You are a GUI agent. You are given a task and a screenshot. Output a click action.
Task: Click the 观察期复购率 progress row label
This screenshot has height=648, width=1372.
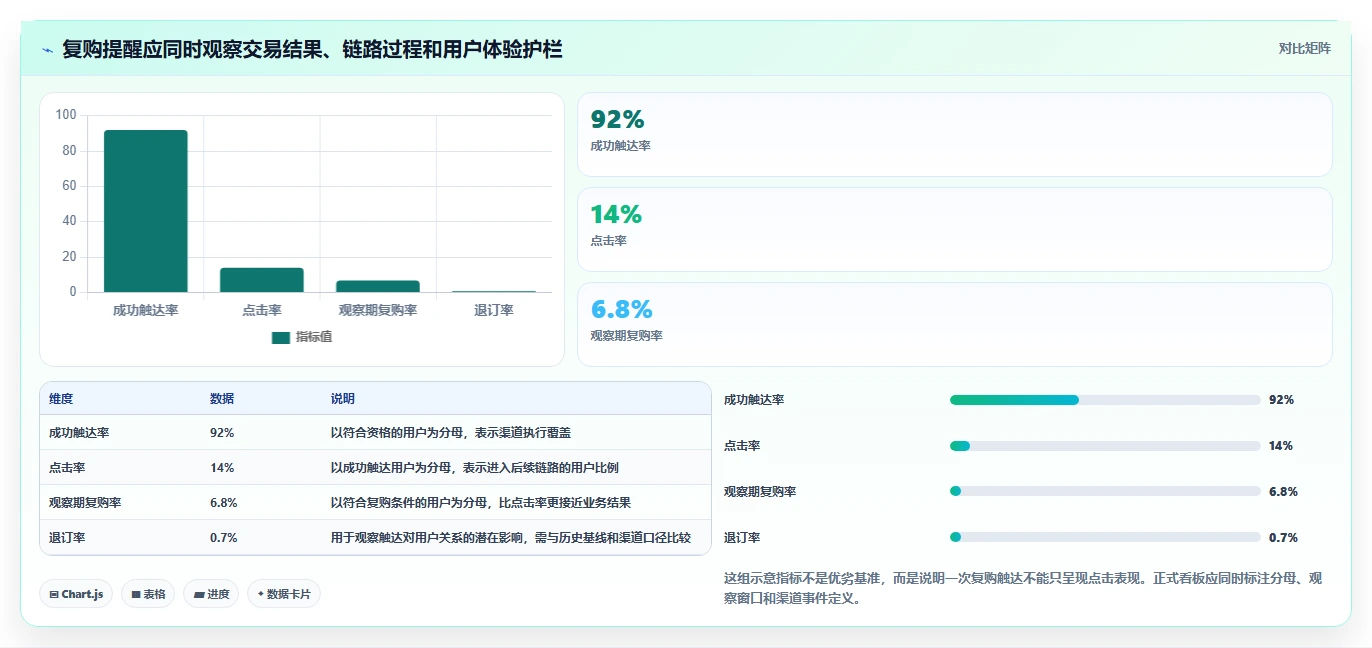click(760, 491)
